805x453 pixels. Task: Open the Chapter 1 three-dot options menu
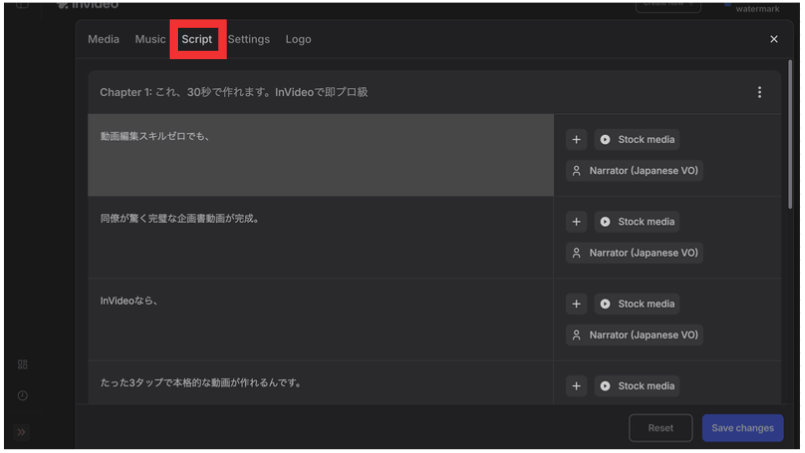(759, 93)
